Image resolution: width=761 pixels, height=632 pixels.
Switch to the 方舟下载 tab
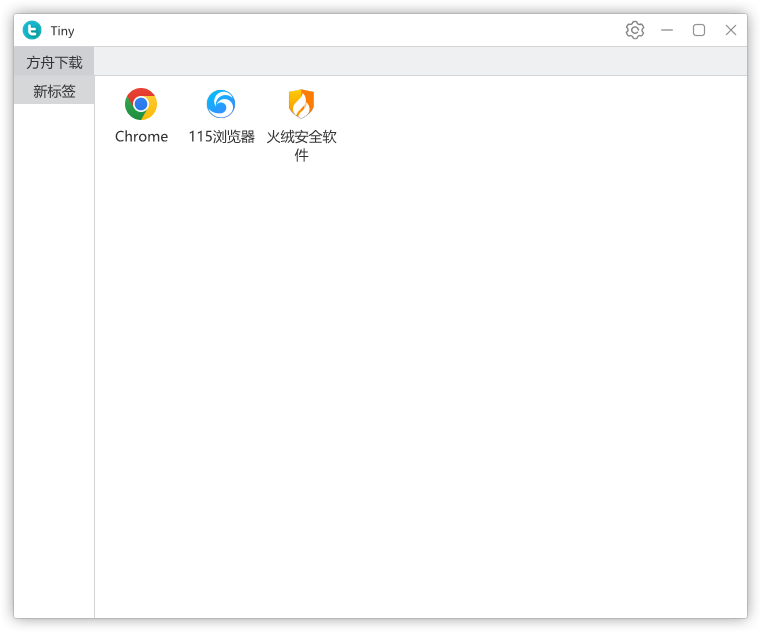click(x=54, y=62)
